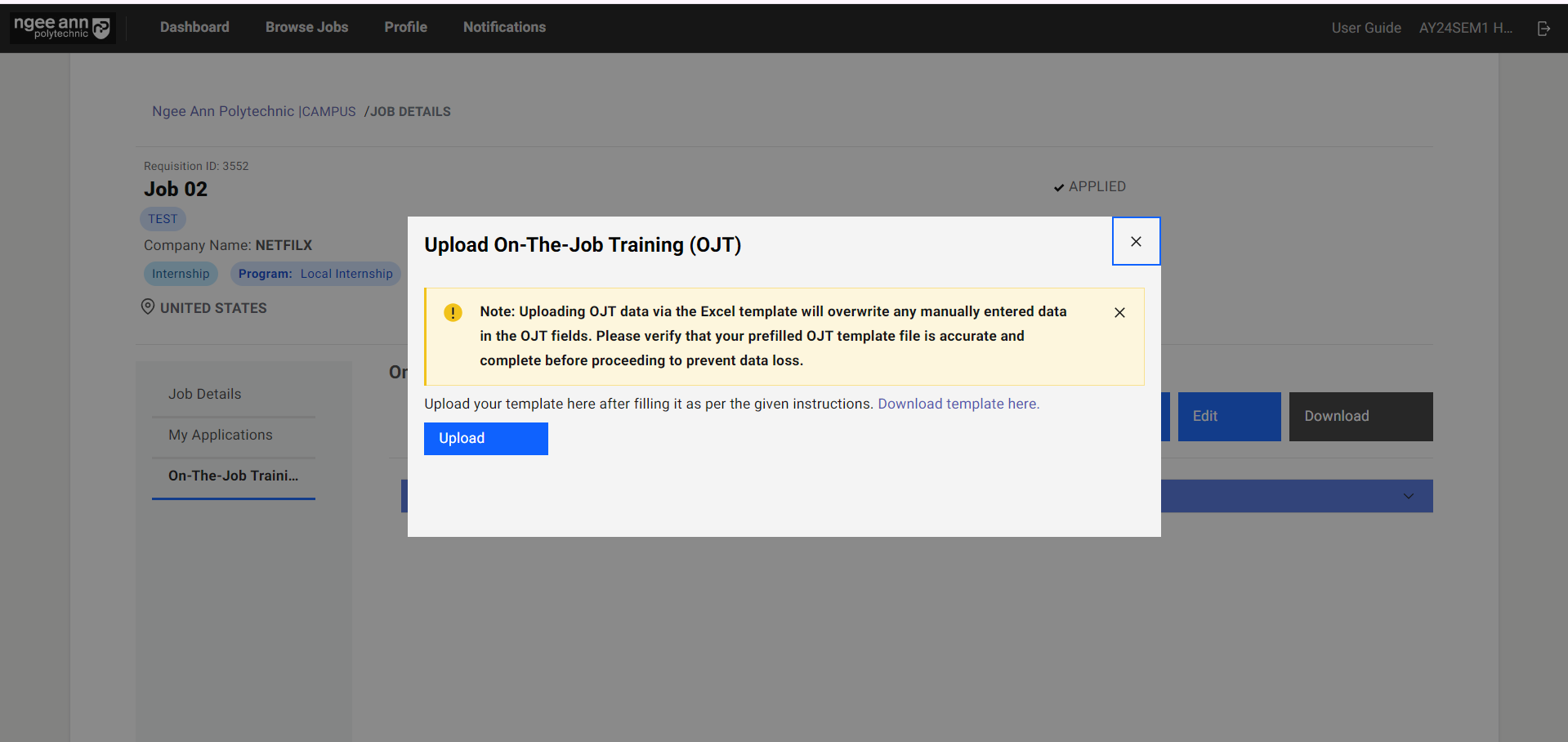Screen dimensions: 1568x742
Task: Click the shield emblem in the logo
Action: (101, 27)
